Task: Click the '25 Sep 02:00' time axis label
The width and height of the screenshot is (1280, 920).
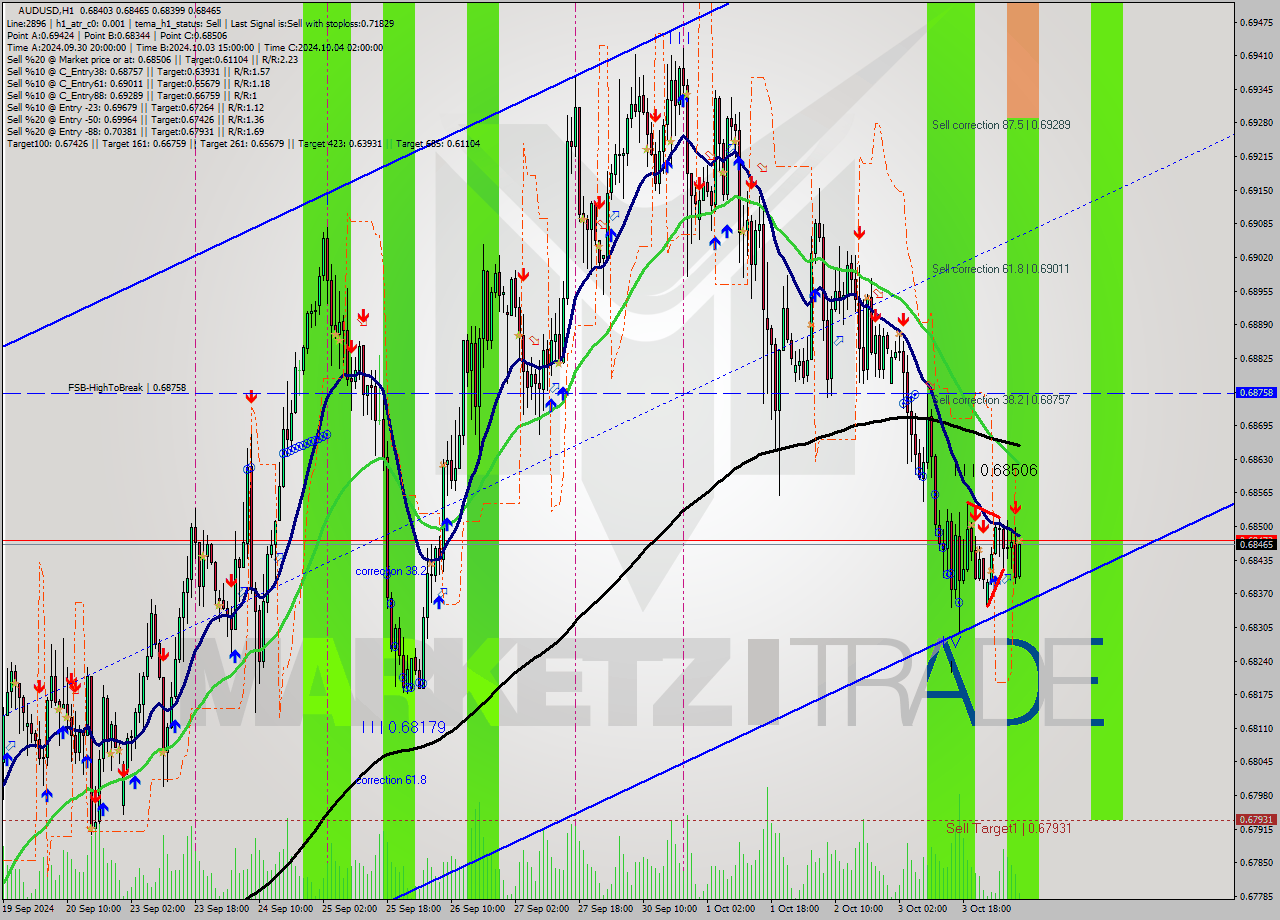Action: point(350,909)
